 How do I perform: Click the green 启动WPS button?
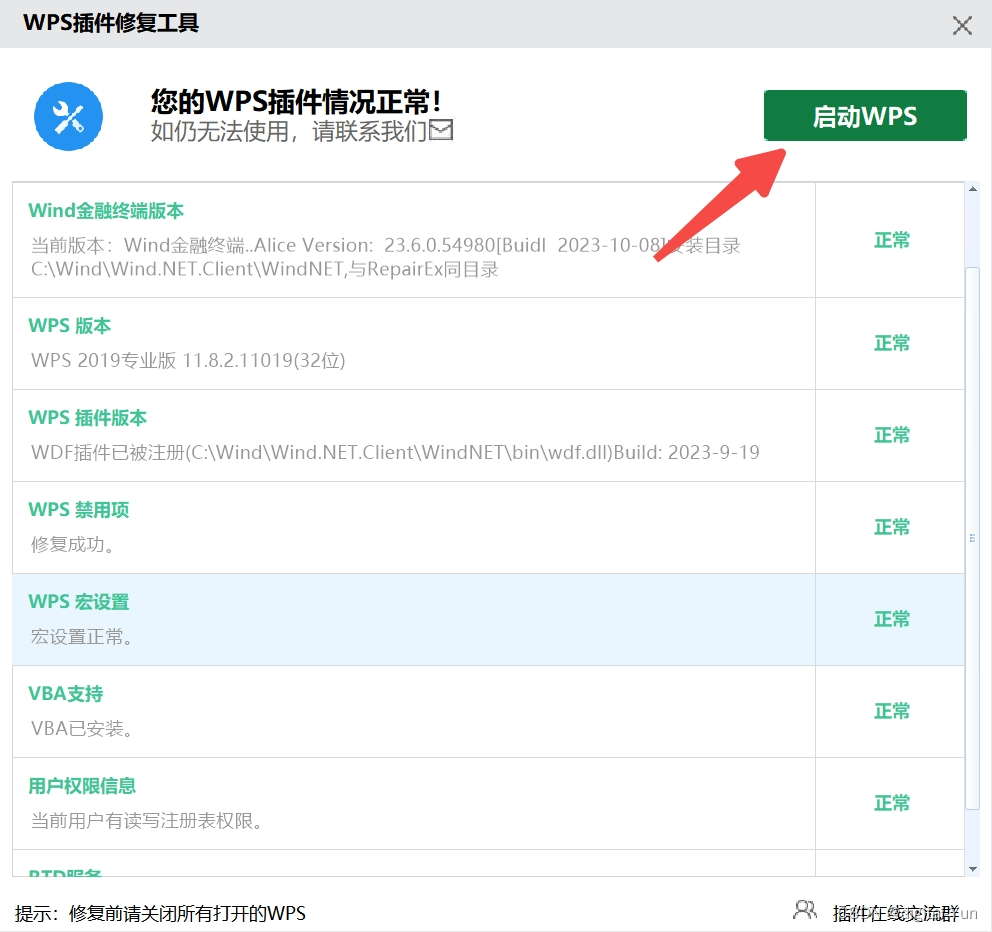point(865,116)
